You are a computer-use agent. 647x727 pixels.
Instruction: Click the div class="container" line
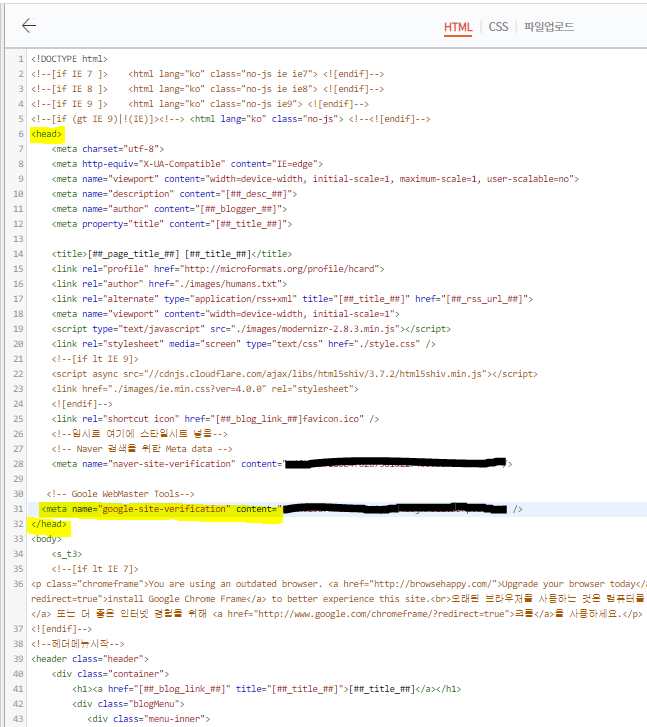pyautogui.click(x=110, y=674)
